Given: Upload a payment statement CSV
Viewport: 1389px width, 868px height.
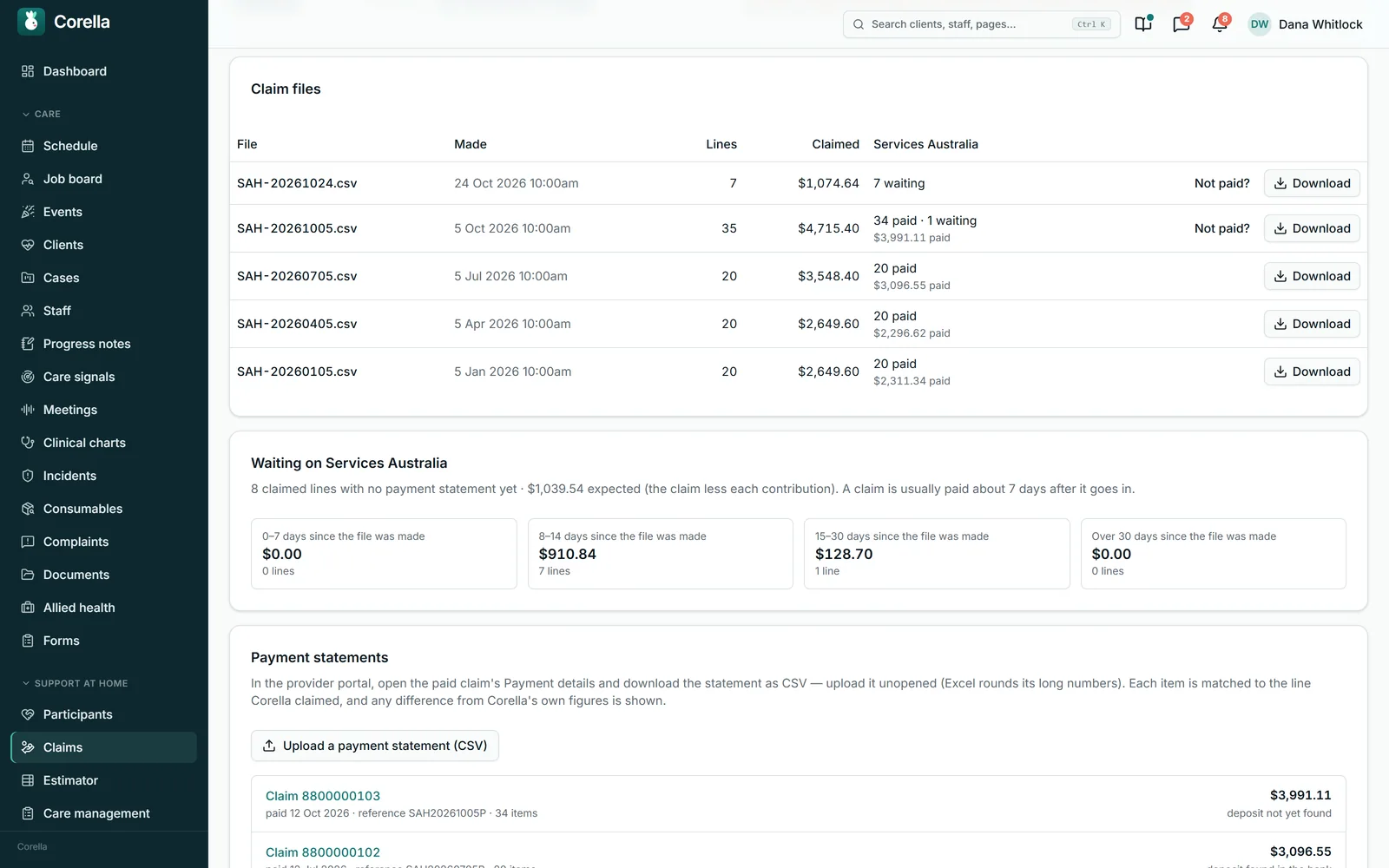Looking at the screenshot, I should [x=375, y=746].
